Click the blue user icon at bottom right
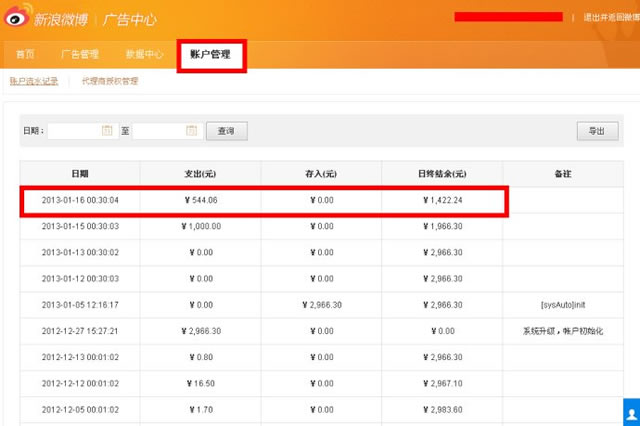Image resolution: width=640 pixels, height=426 pixels. point(631,411)
